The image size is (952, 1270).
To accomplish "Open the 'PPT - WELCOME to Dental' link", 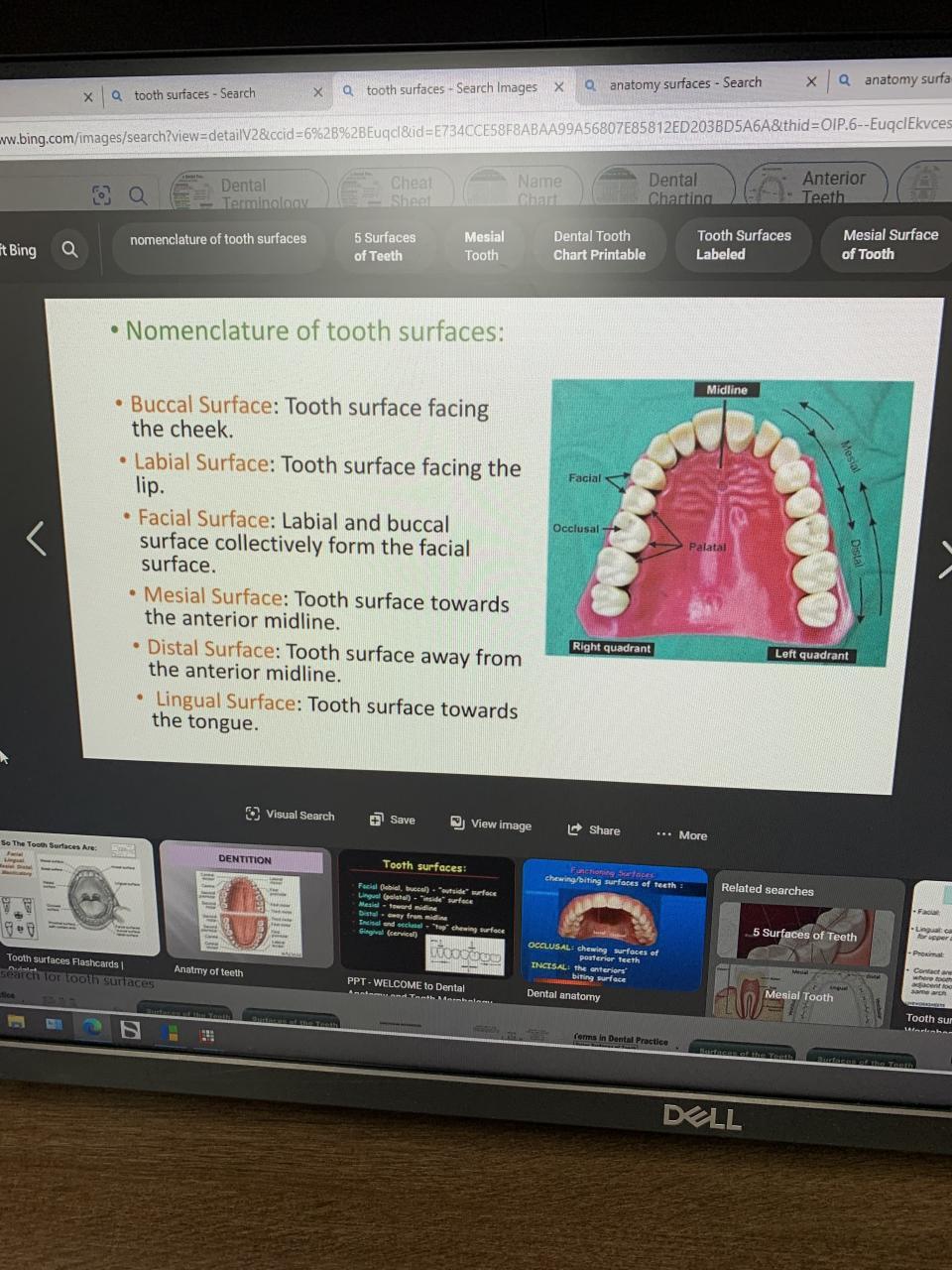I will click(406, 985).
